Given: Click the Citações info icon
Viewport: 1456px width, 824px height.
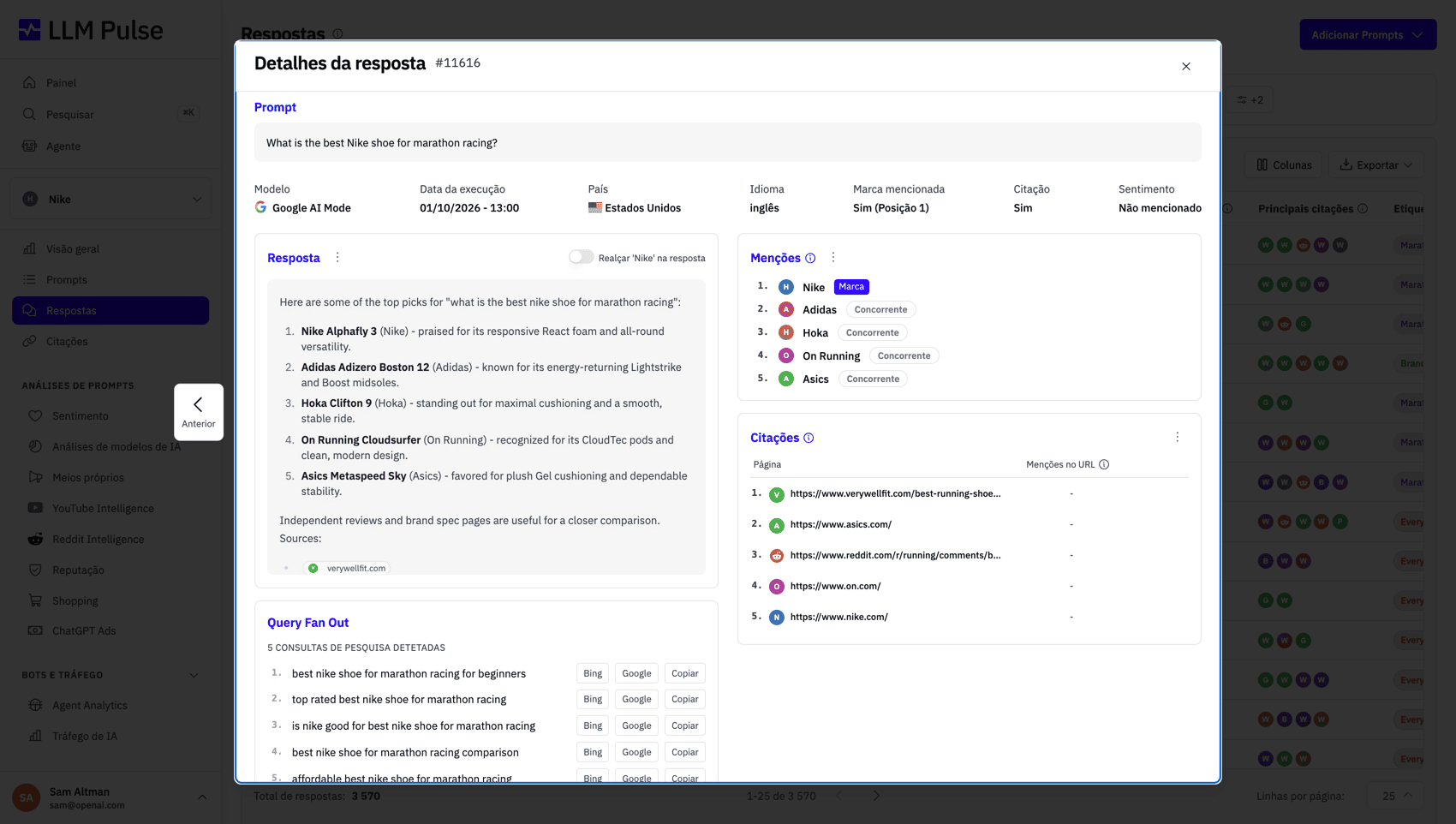Looking at the screenshot, I should pyautogui.click(x=809, y=438).
